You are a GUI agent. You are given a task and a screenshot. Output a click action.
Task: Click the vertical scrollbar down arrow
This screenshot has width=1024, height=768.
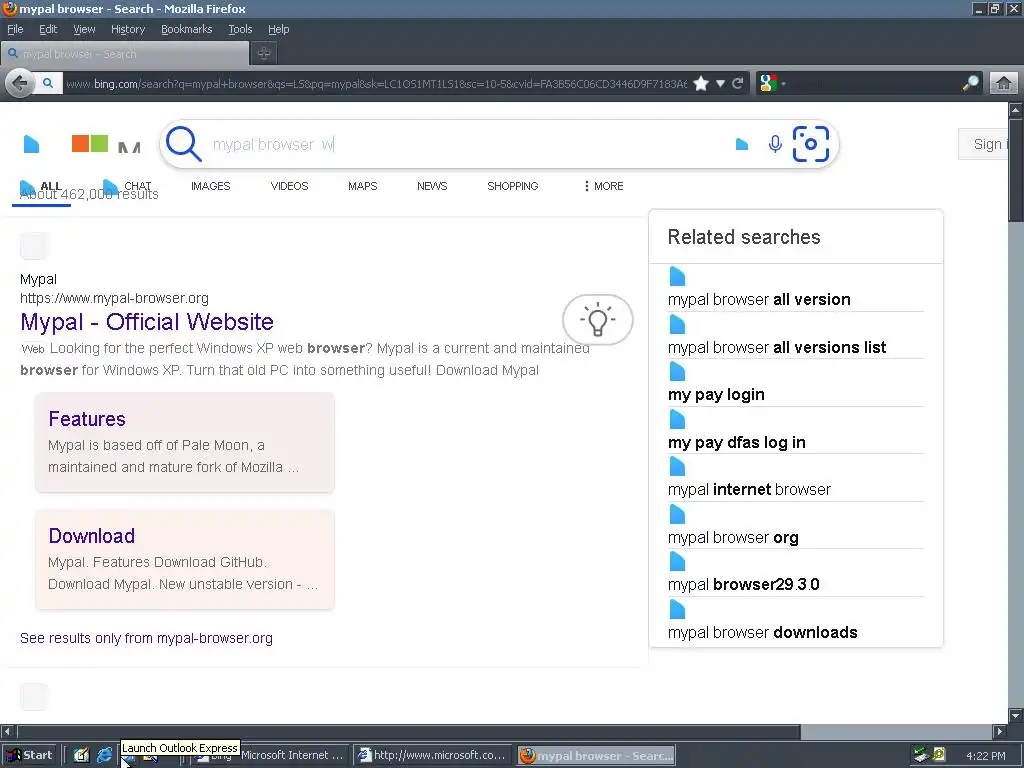(x=1016, y=715)
